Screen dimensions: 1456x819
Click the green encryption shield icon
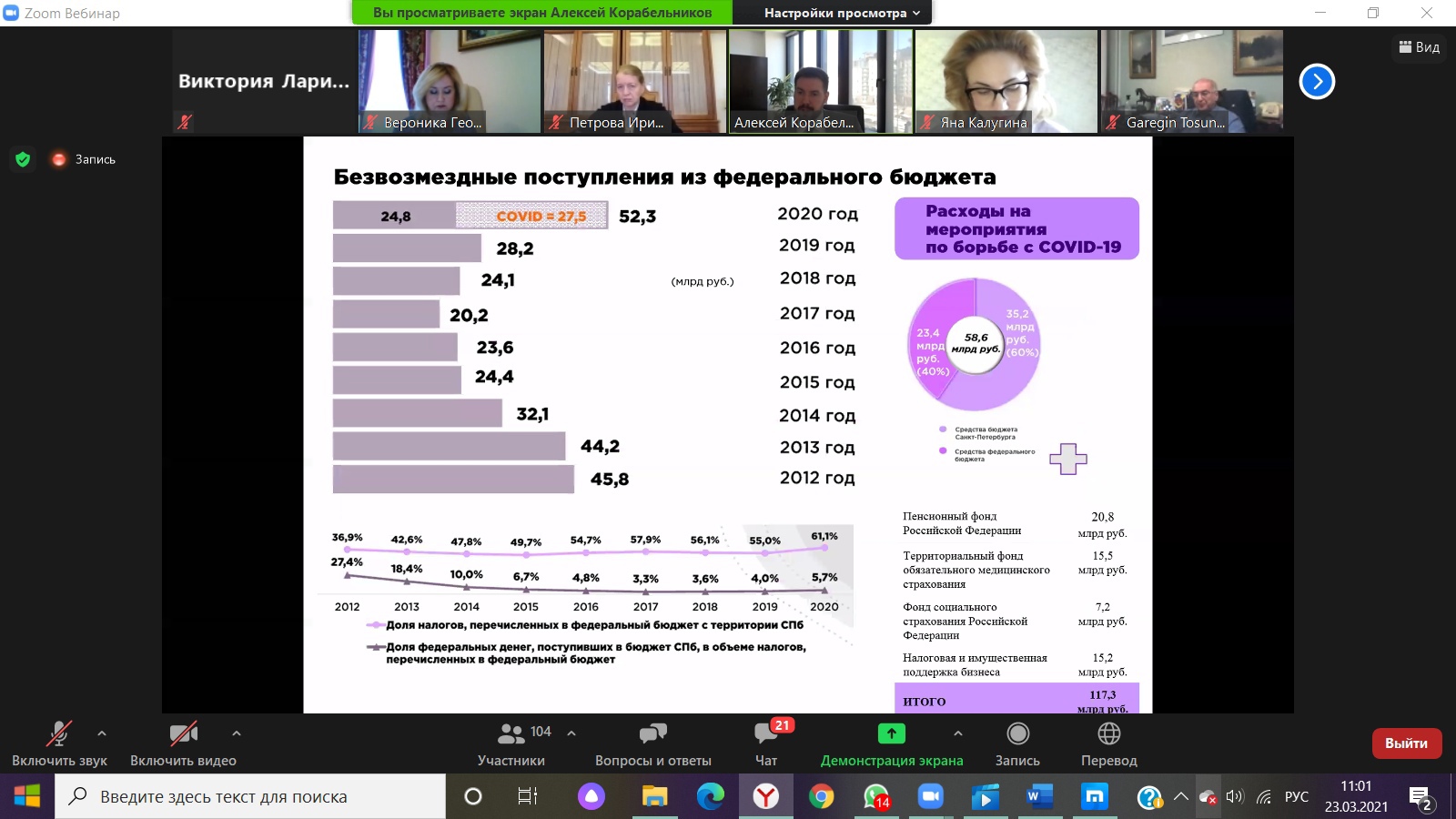tap(24, 159)
